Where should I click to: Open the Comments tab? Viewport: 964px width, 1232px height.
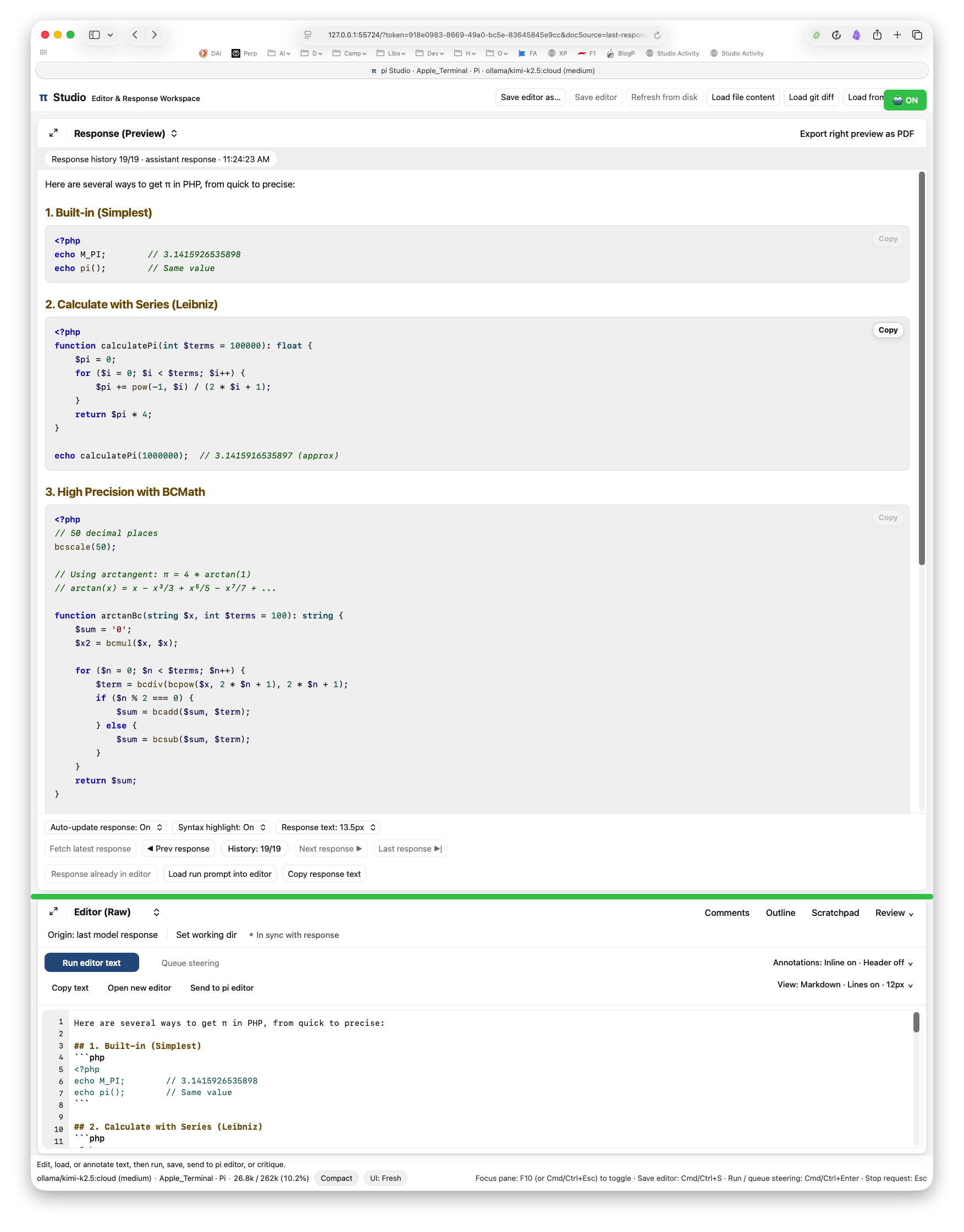coord(726,913)
